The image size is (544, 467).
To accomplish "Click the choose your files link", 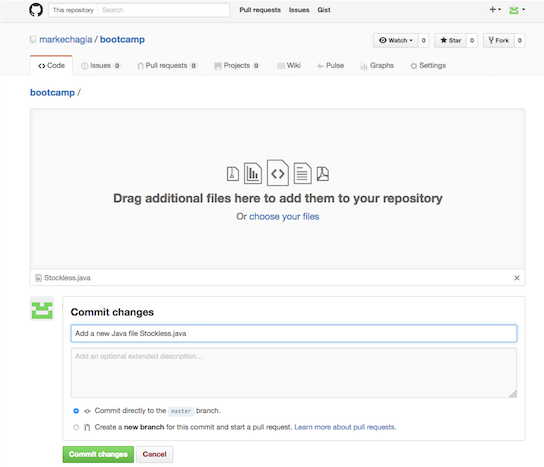I will point(284,216).
